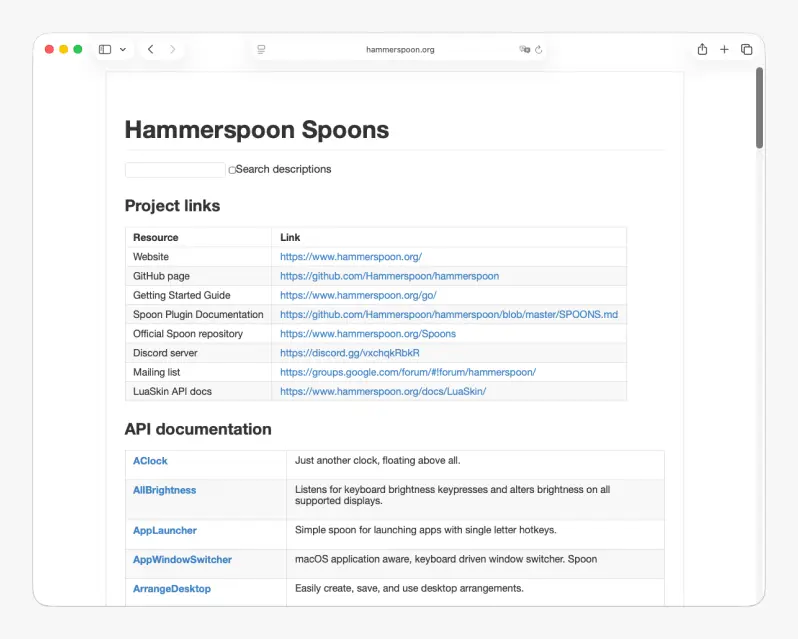Click the Spoon search text field

175,170
